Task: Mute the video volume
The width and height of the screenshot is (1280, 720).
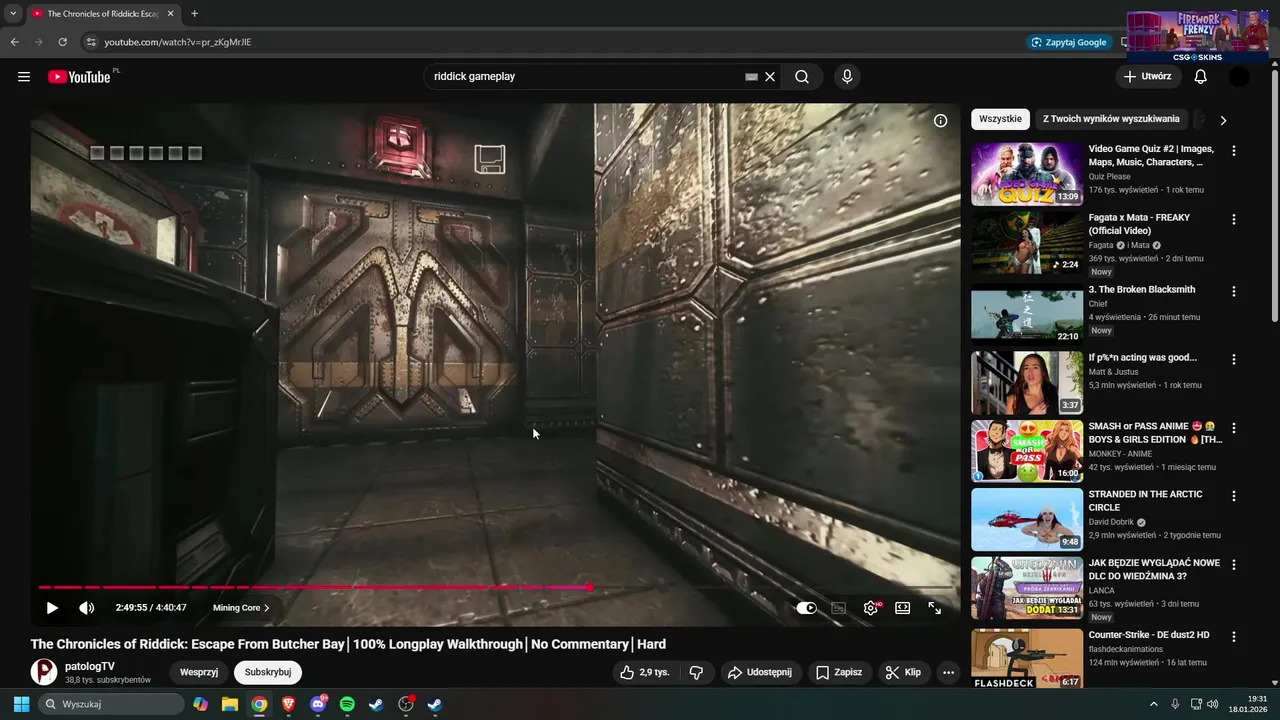Action: tap(87, 608)
